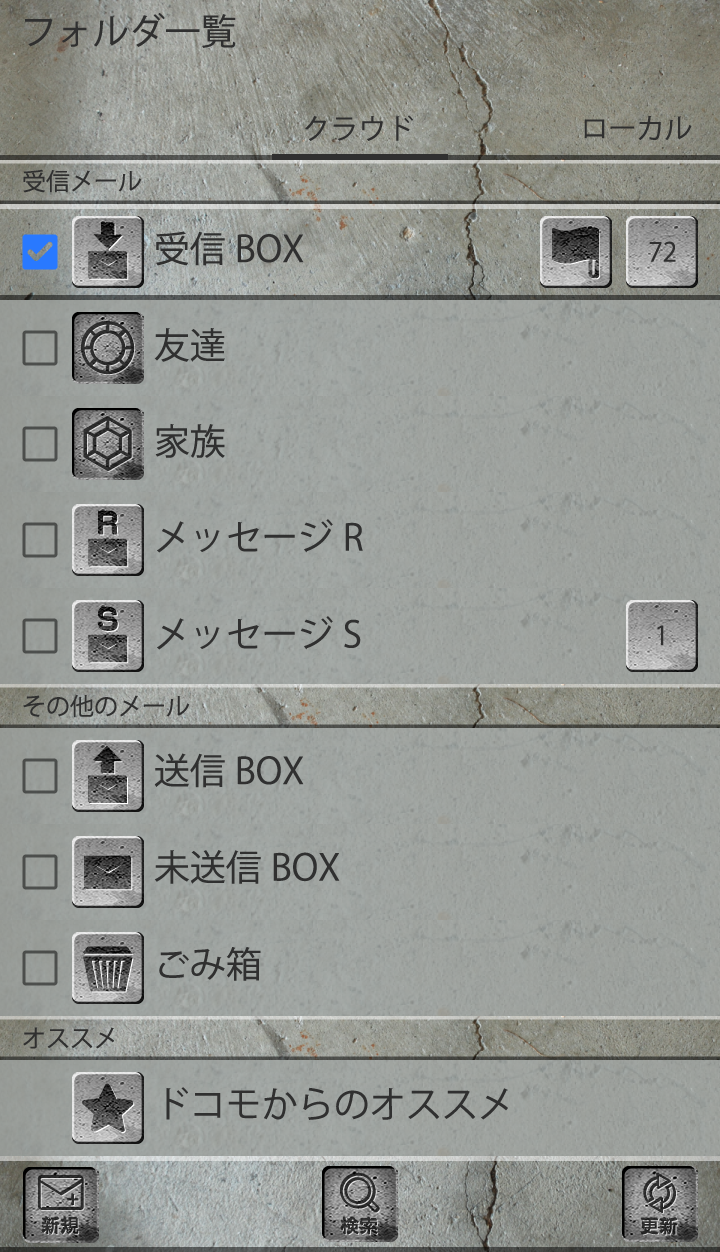Open the flag icon beside 受信 BOX
The width and height of the screenshot is (720, 1252).
tap(575, 252)
